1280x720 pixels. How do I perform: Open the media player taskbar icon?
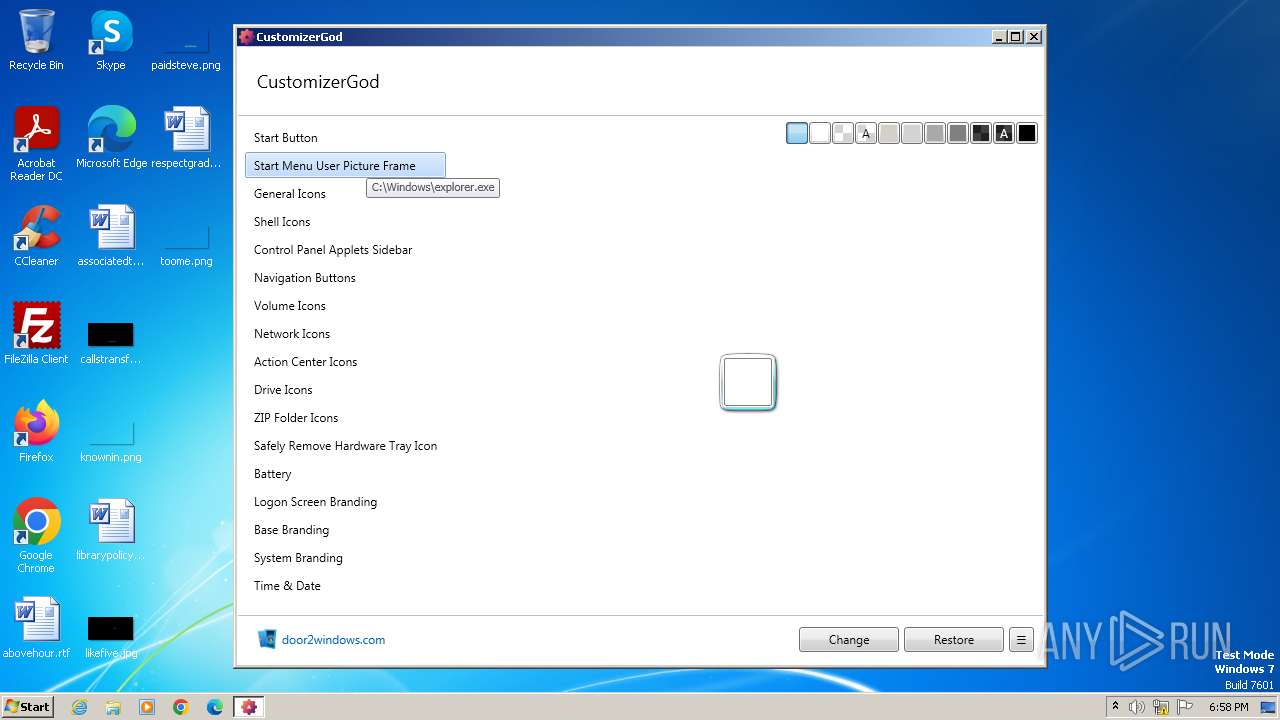(147, 707)
